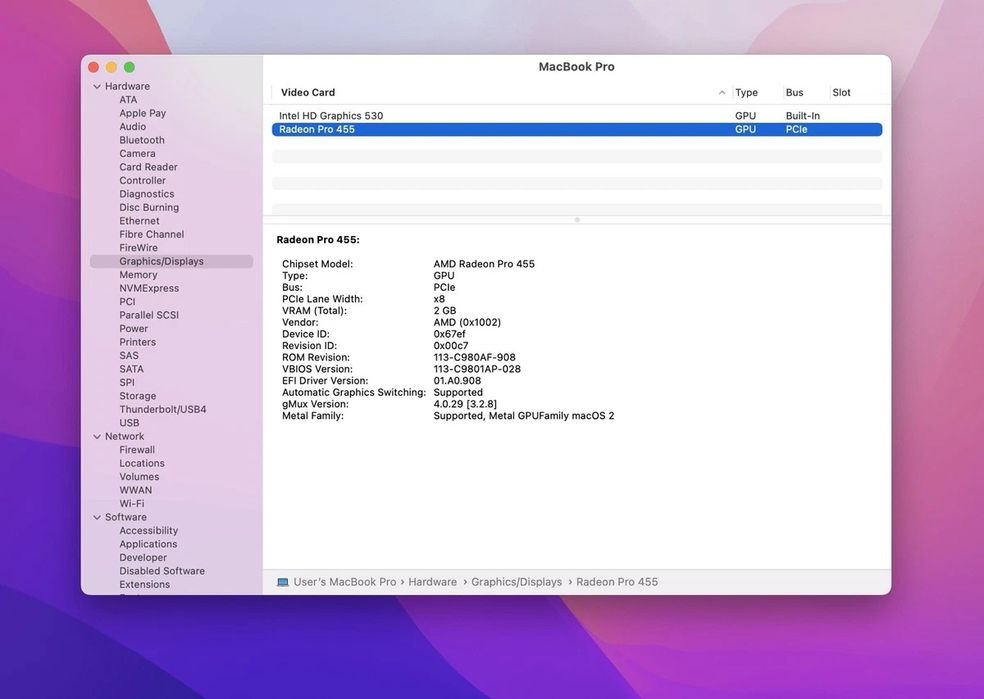The image size is (984, 699).
Task: Open Disabled Software entry
Action: coord(162,572)
